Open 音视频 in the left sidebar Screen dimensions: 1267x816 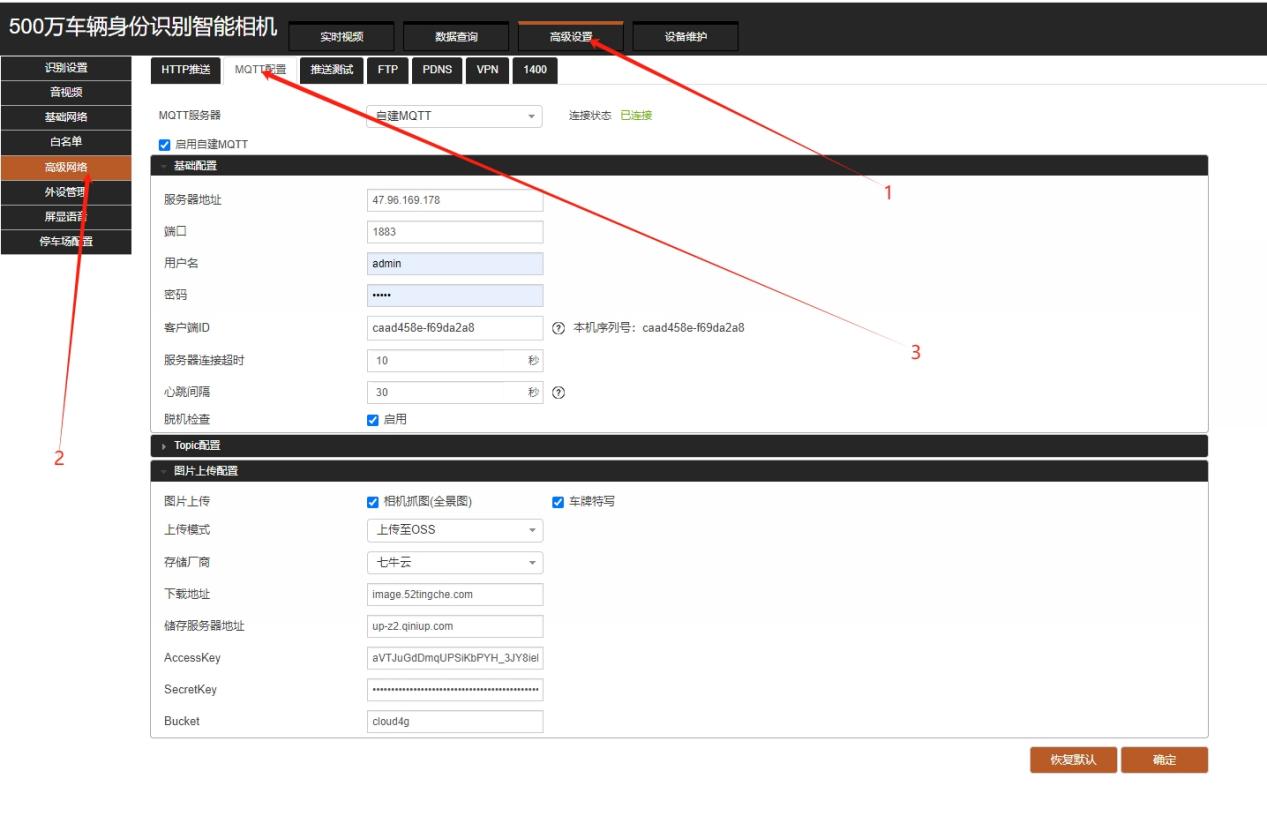pos(66,93)
